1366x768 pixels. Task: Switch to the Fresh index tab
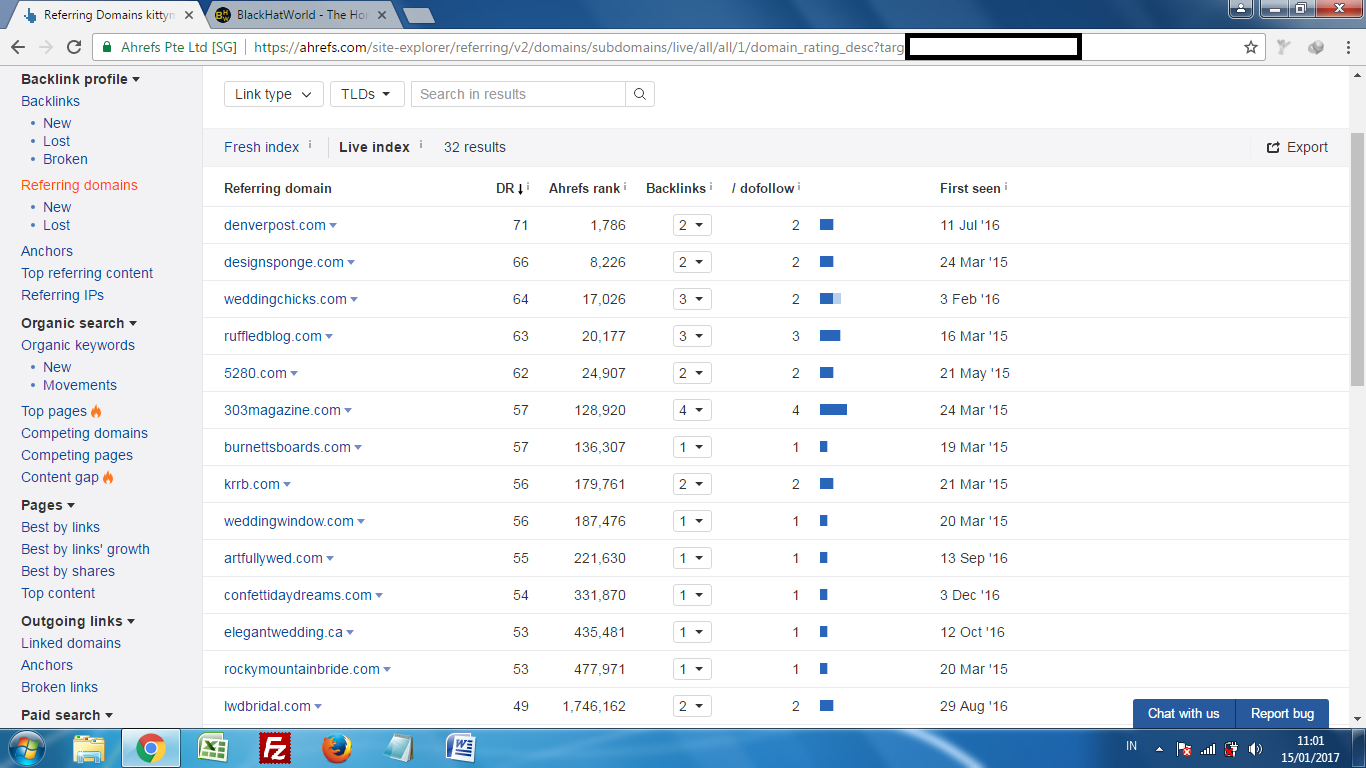pyautogui.click(x=261, y=147)
